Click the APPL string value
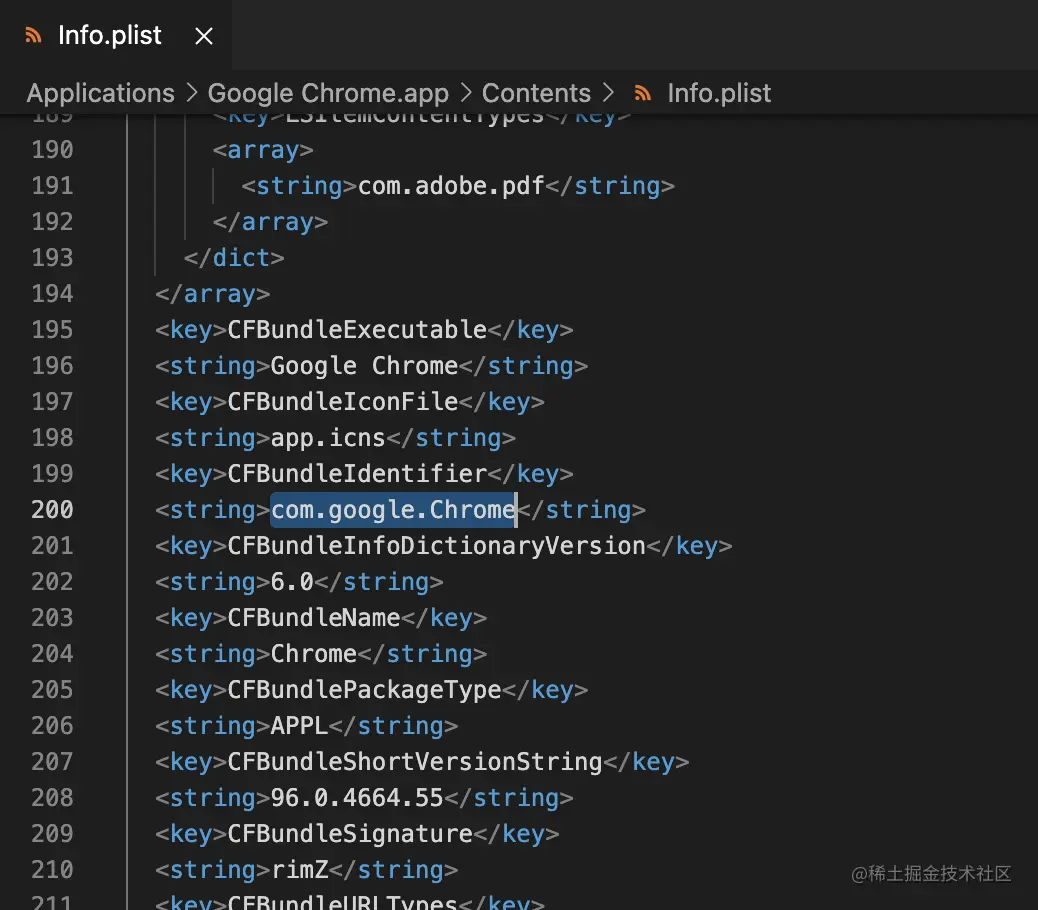Image resolution: width=1038 pixels, height=910 pixels. point(299,727)
